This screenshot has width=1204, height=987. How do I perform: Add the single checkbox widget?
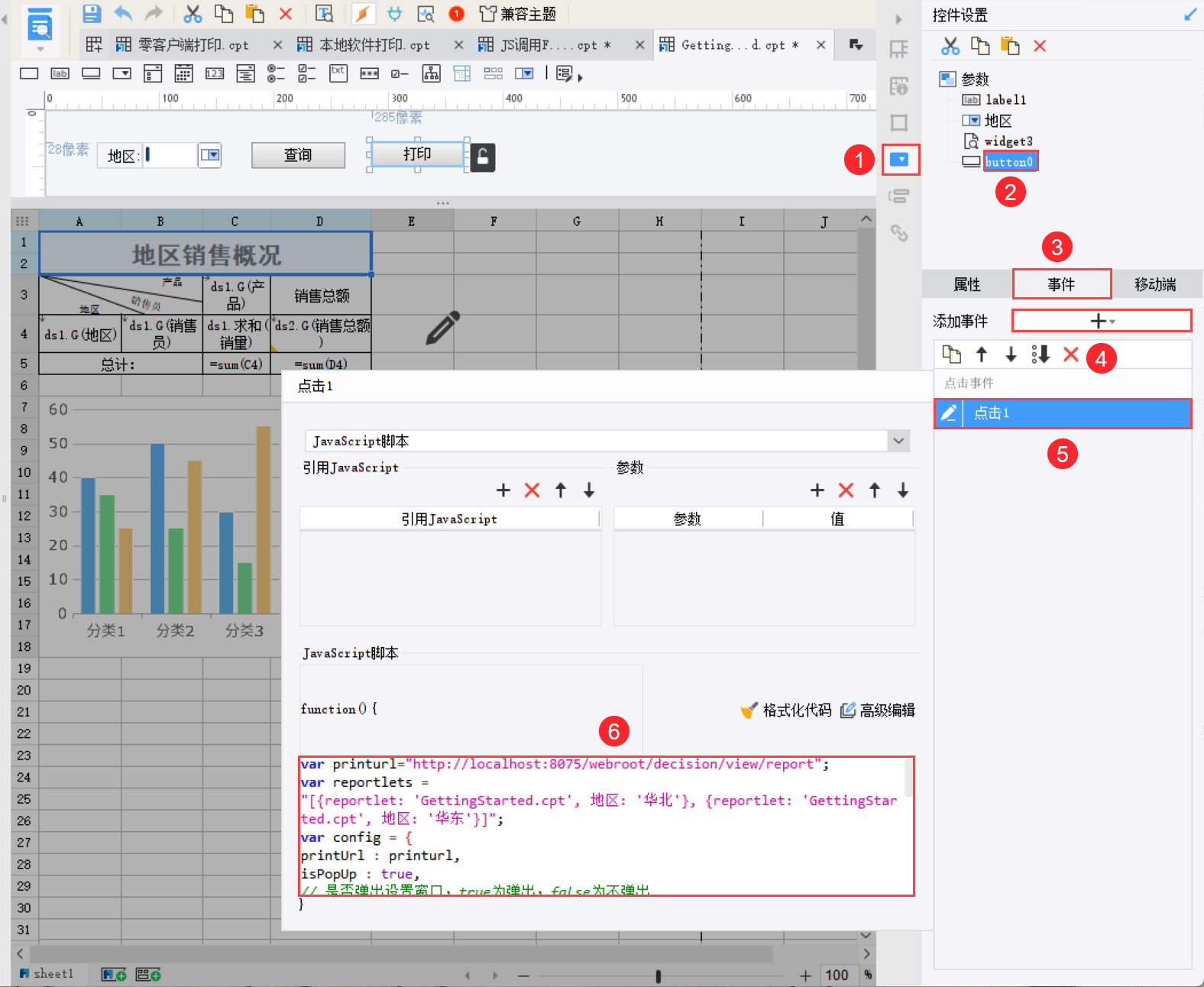pos(400,73)
